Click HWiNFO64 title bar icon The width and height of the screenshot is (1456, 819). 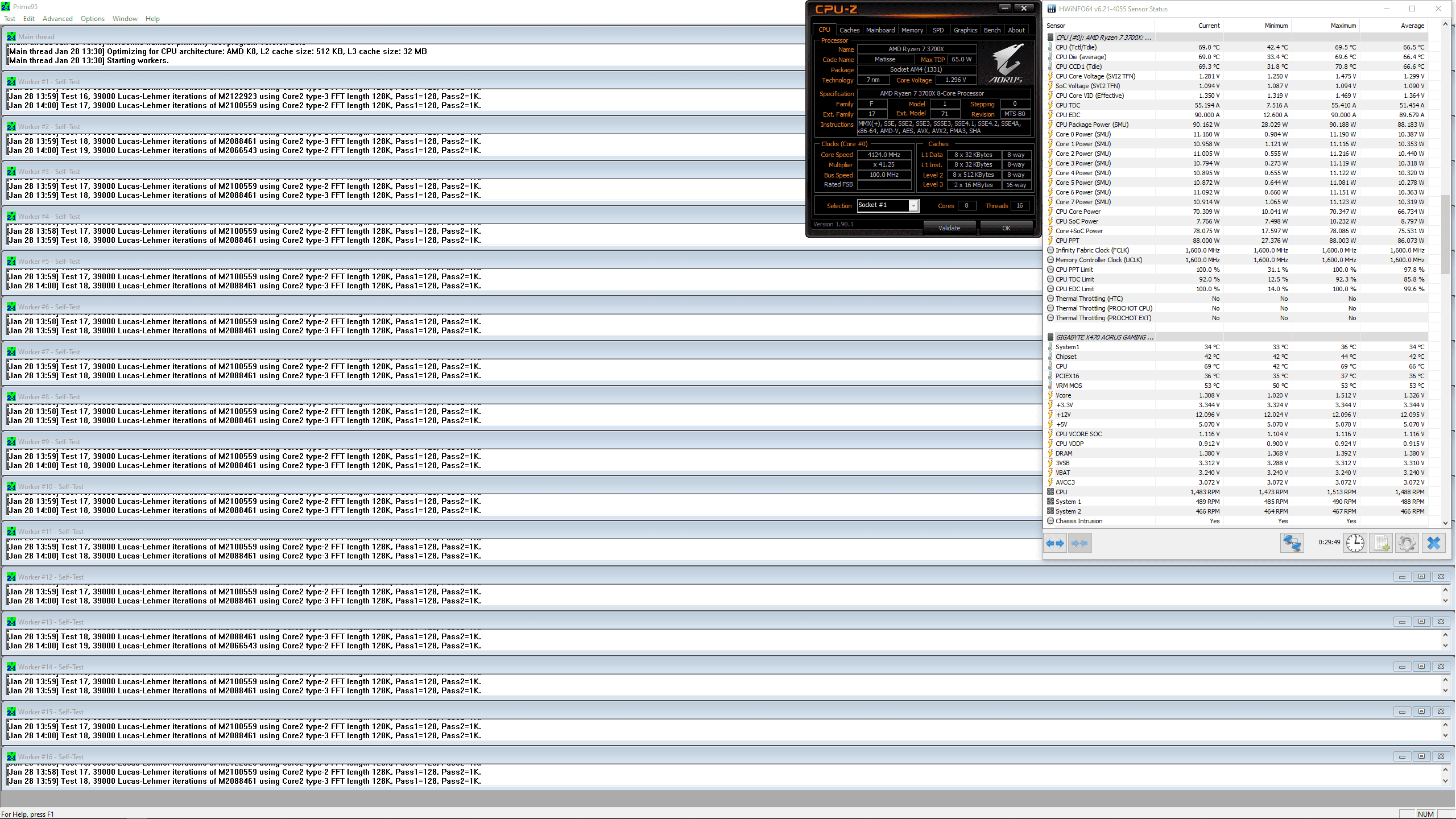point(1052,9)
